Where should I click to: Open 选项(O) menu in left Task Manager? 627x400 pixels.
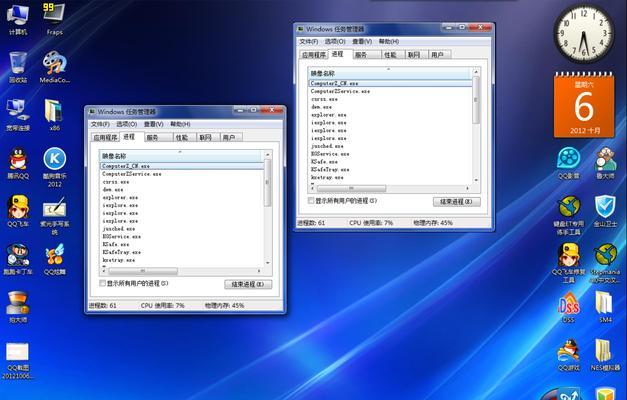tap(127, 124)
